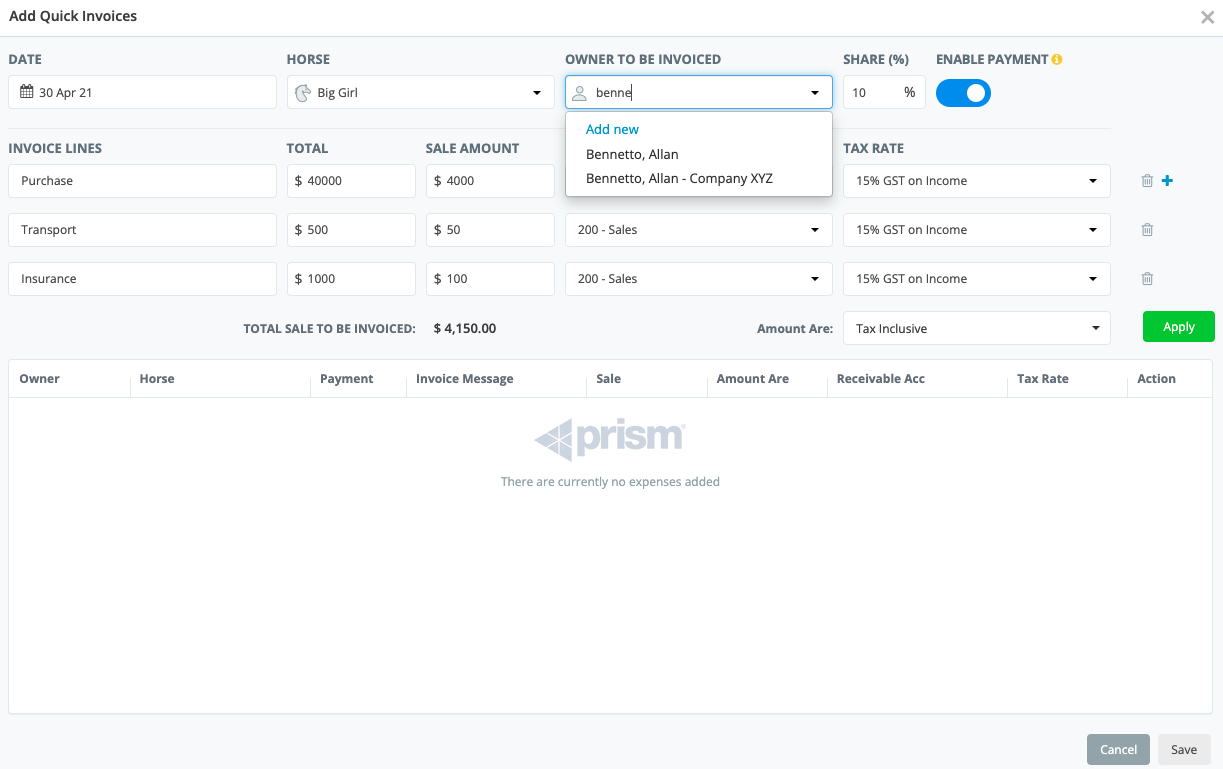The height and width of the screenshot is (769, 1223).
Task: Click the calendar icon in Date field
Action: coord(27,92)
